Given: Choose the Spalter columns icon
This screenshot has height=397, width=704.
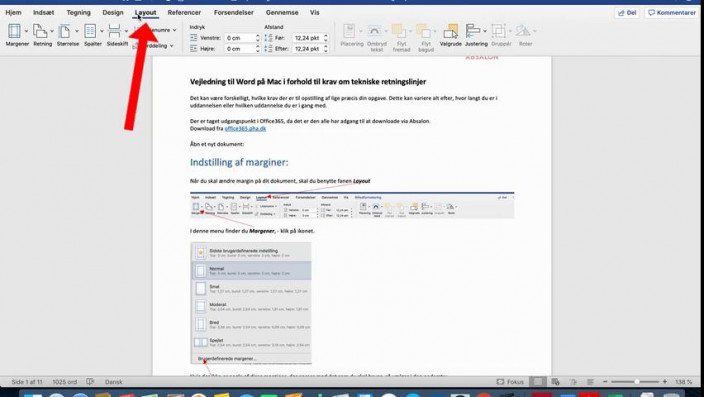Looking at the screenshot, I should coord(90,31).
